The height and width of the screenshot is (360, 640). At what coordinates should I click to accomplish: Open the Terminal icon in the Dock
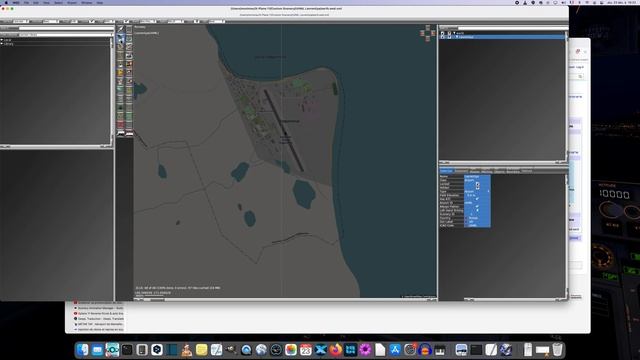(127, 350)
